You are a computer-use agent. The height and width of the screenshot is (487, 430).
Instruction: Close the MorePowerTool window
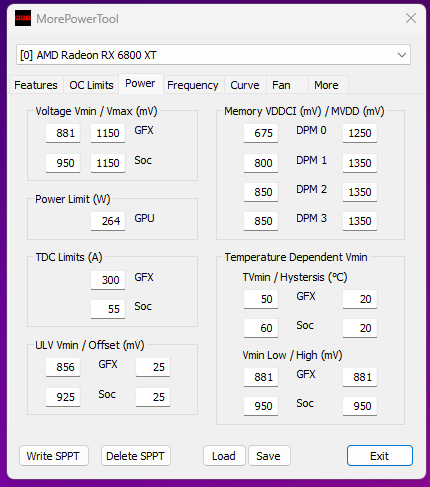pos(411,18)
